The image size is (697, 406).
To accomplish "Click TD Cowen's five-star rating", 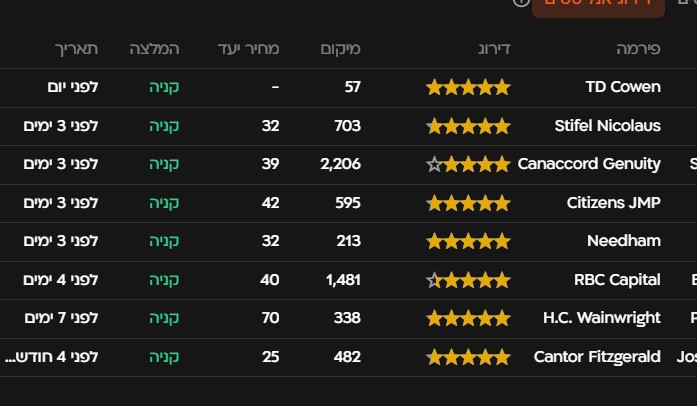I will coord(468,87).
